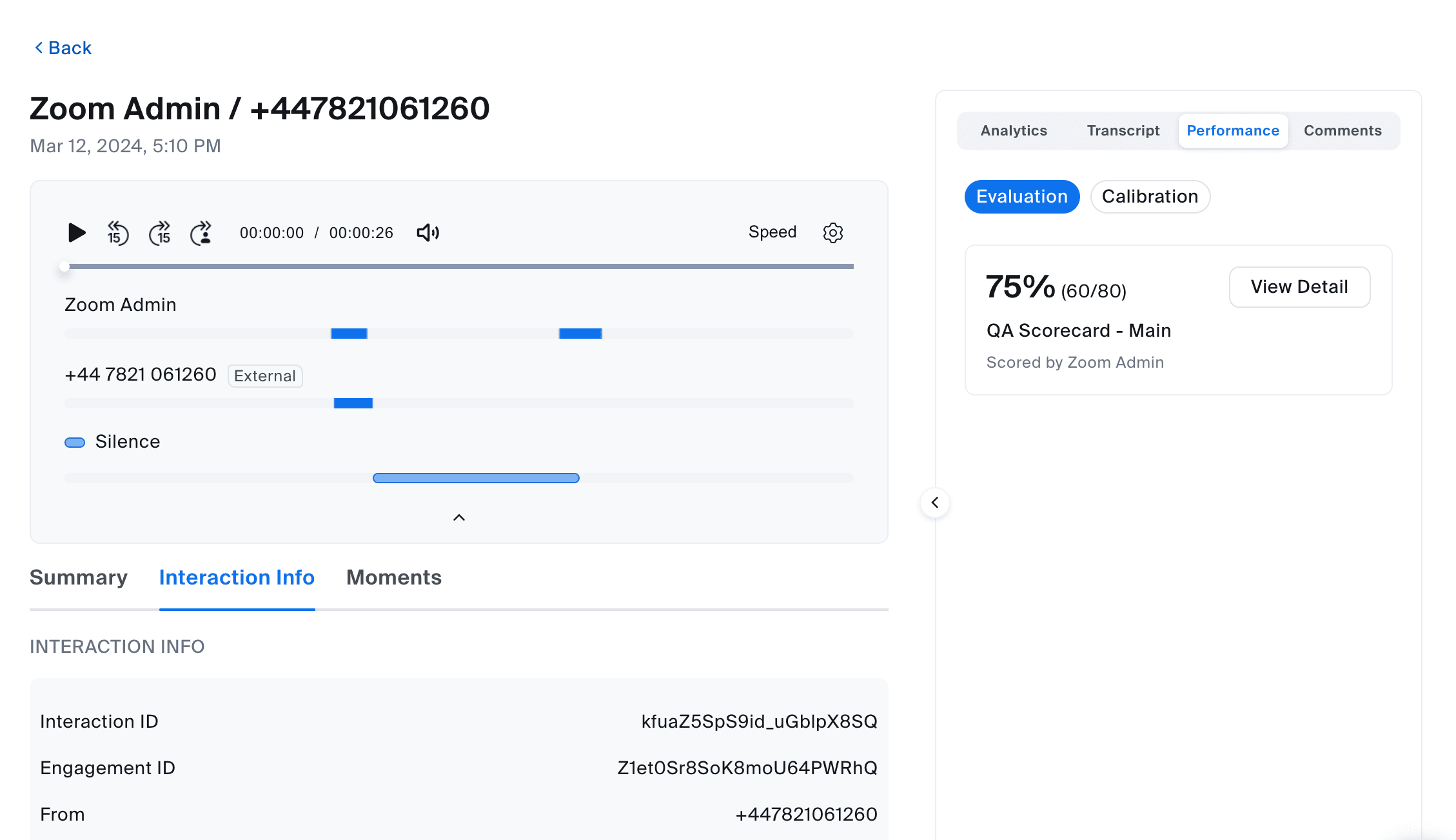Play the call recording

click(77, 232)
